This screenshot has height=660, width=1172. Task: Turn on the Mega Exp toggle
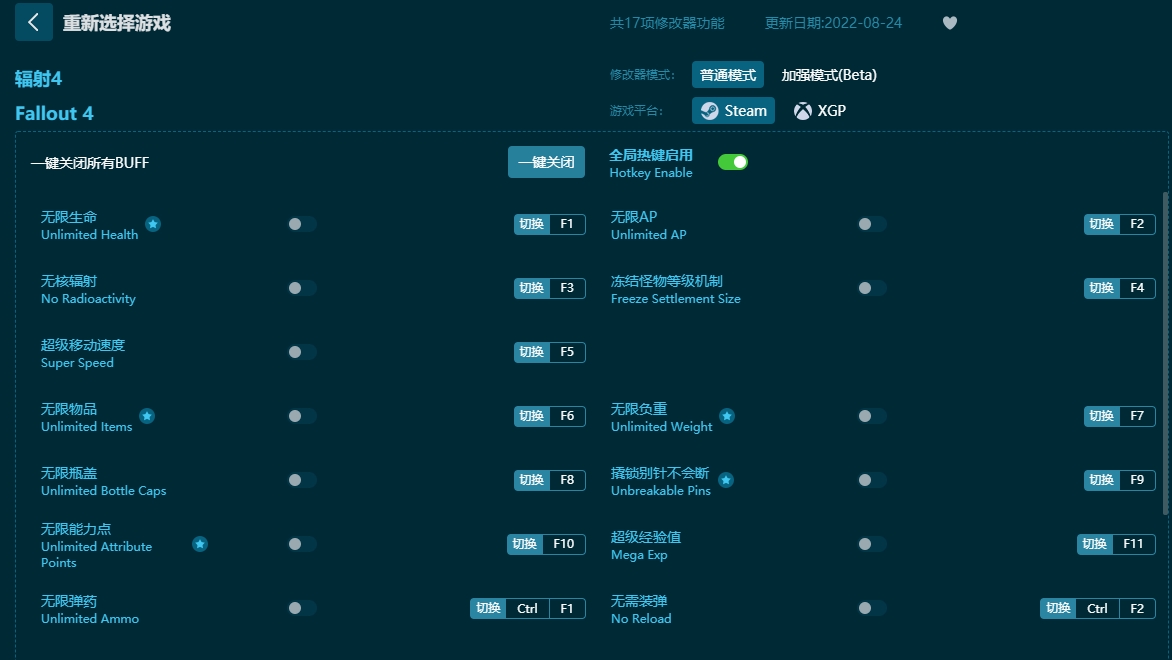pos(872,544)
